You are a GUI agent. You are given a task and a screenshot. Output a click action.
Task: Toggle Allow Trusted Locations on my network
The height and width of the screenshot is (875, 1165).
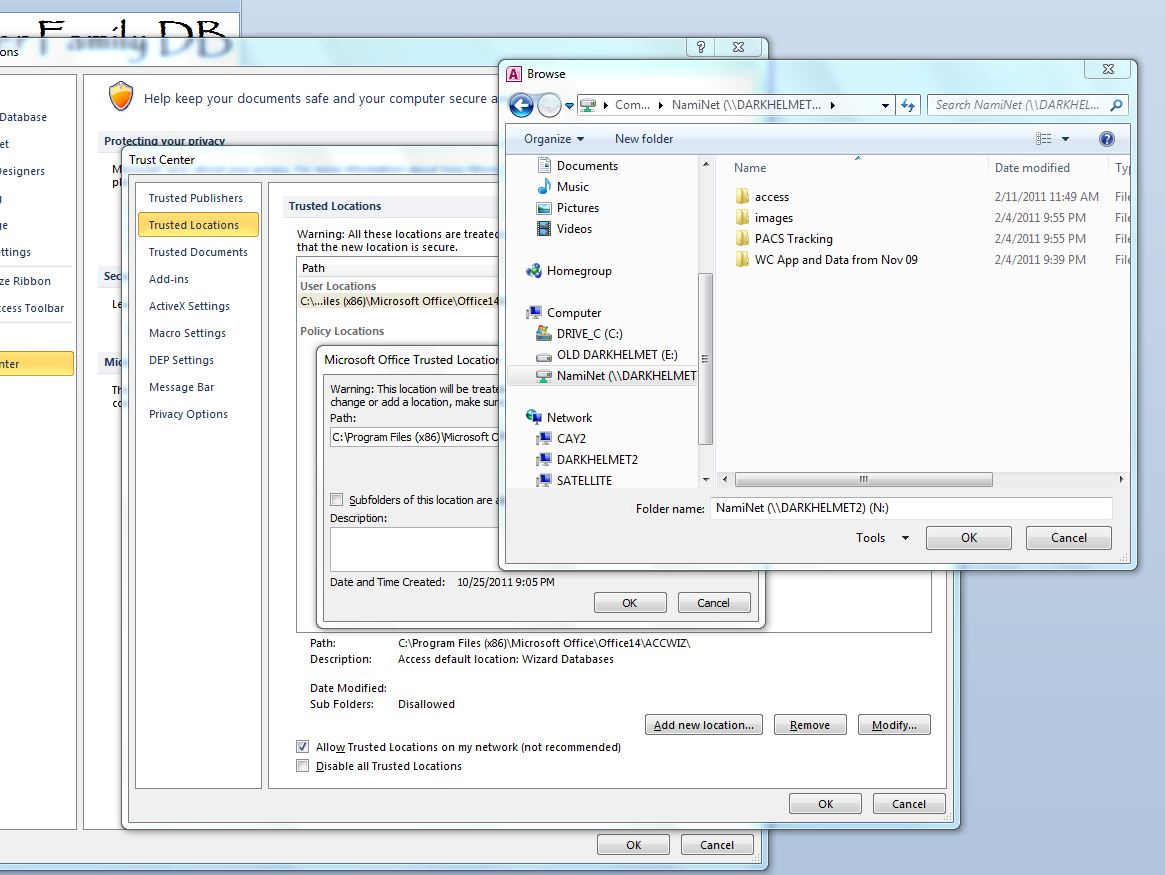pos(302,746)
